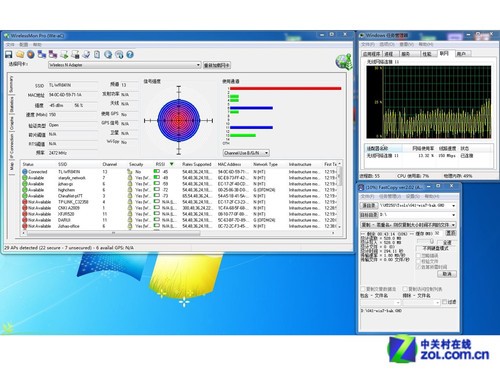The width and height of the screenshot is (500, 375).
Task: Click the single document page icon in WirelessMon toolbar
Action: pyautogui.click(x=97, y=54)
